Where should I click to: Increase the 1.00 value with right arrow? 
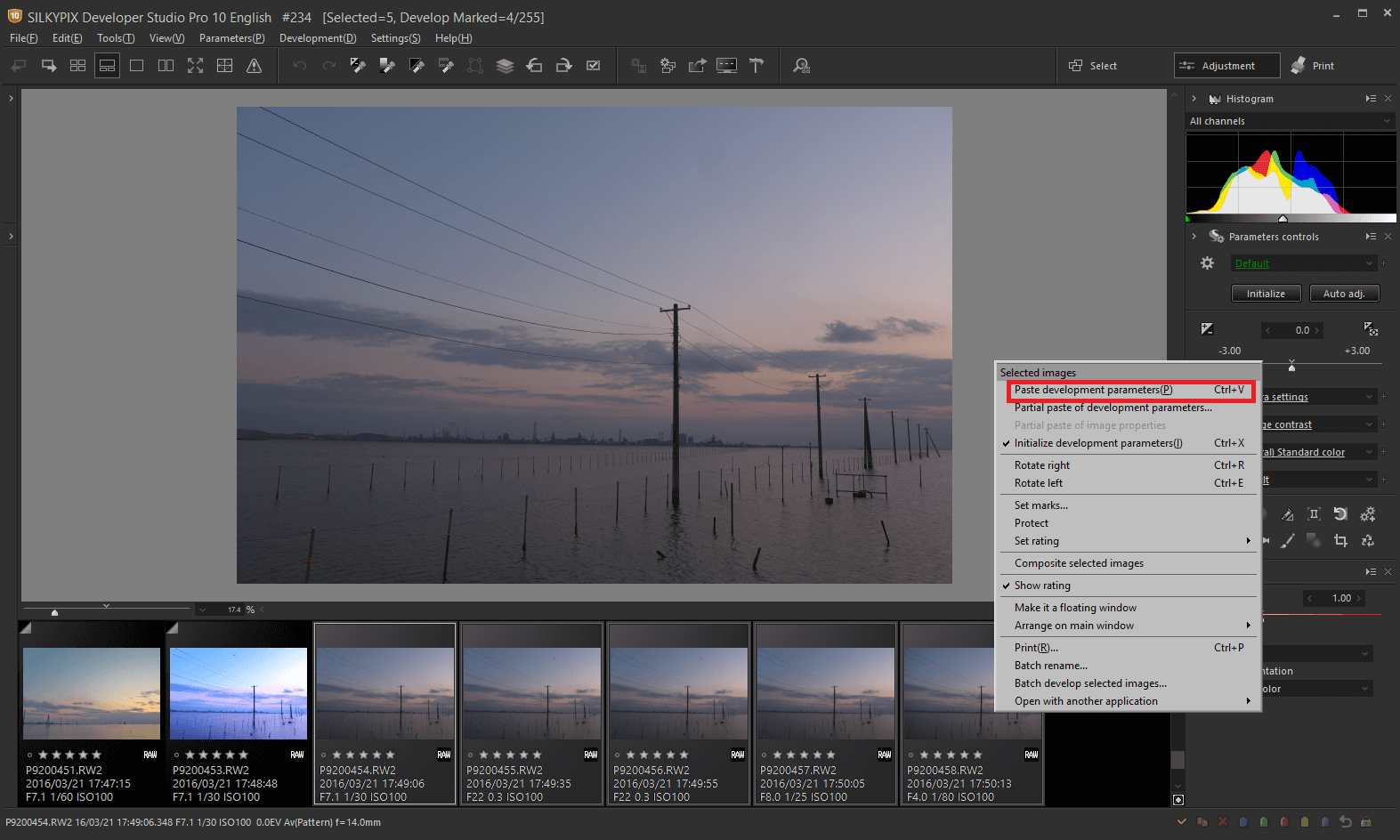1359,599
